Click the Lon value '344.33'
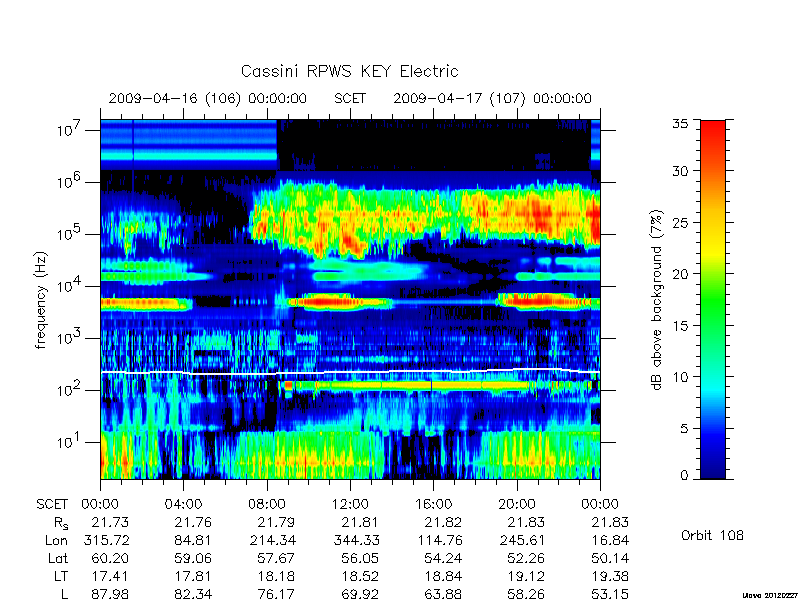800x600 pixels. 356,540
